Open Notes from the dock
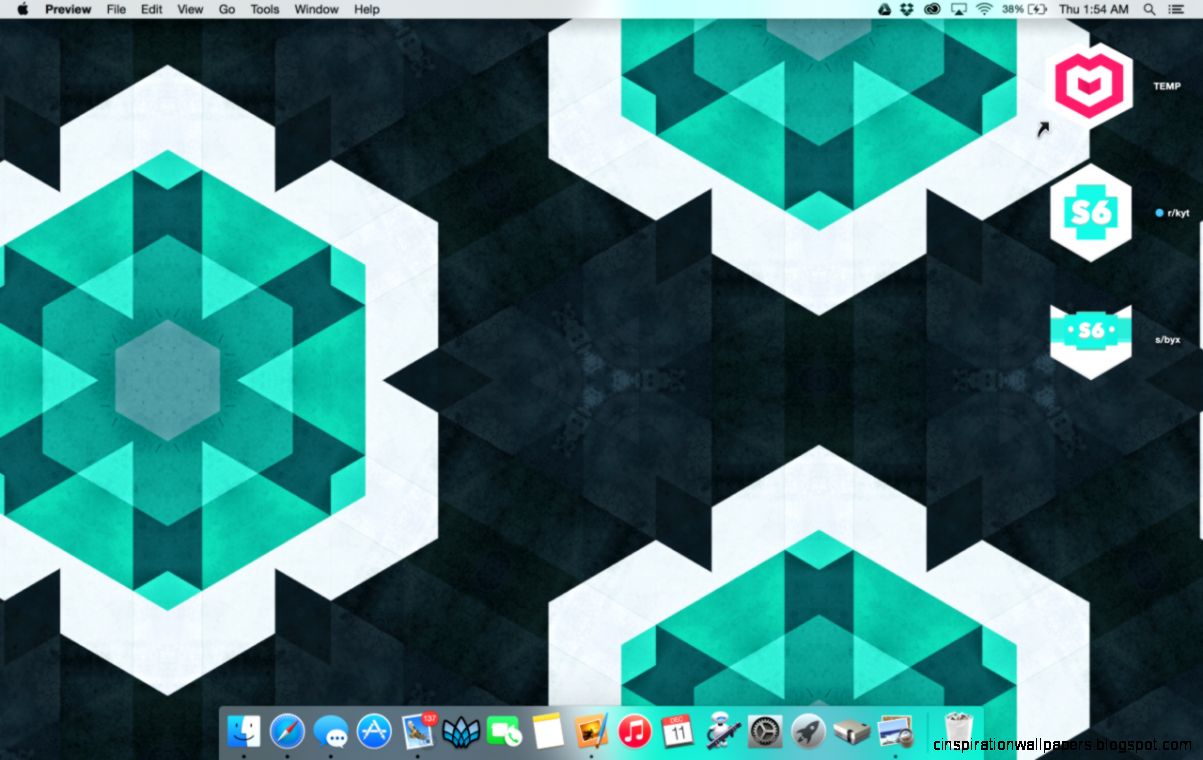The height and width of the screenshot is (760, 1203). coord(548,731)
